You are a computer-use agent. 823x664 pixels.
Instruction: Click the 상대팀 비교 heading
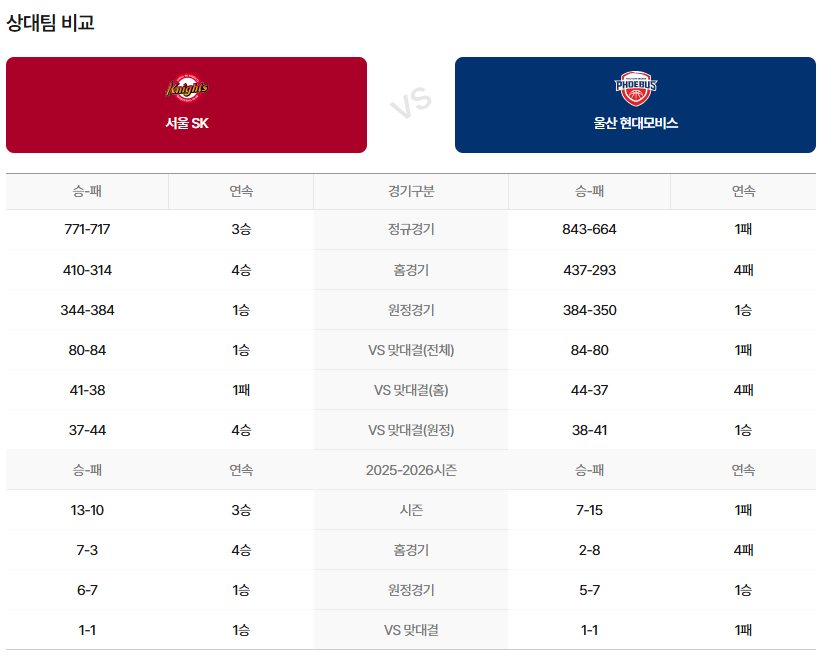50,22
